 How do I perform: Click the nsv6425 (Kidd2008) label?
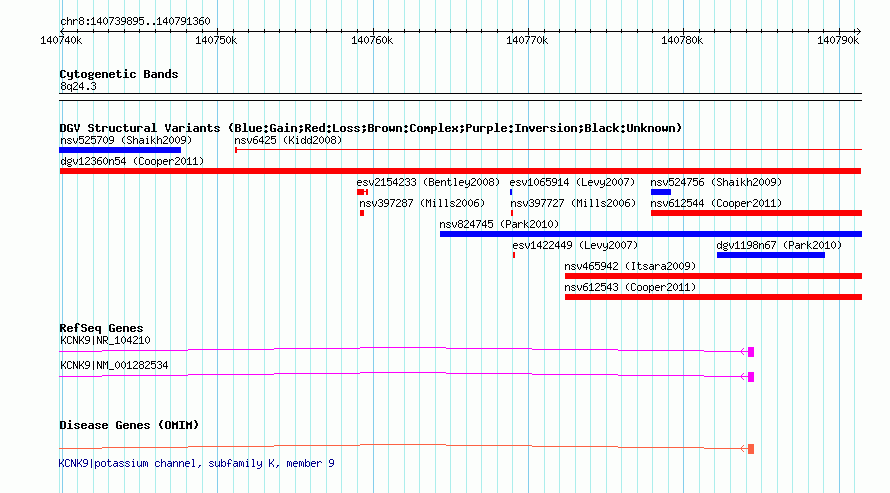(288, 140)
